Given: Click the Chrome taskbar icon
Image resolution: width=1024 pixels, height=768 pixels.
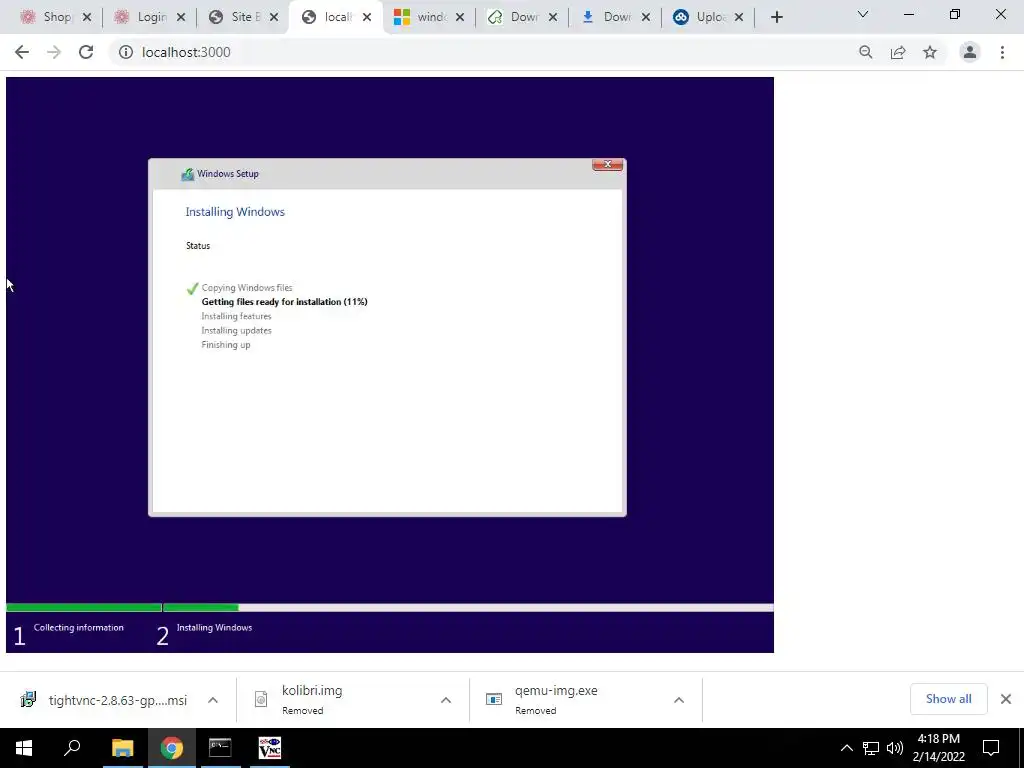Looking at the screenshot, I should (x=172, y=748).
